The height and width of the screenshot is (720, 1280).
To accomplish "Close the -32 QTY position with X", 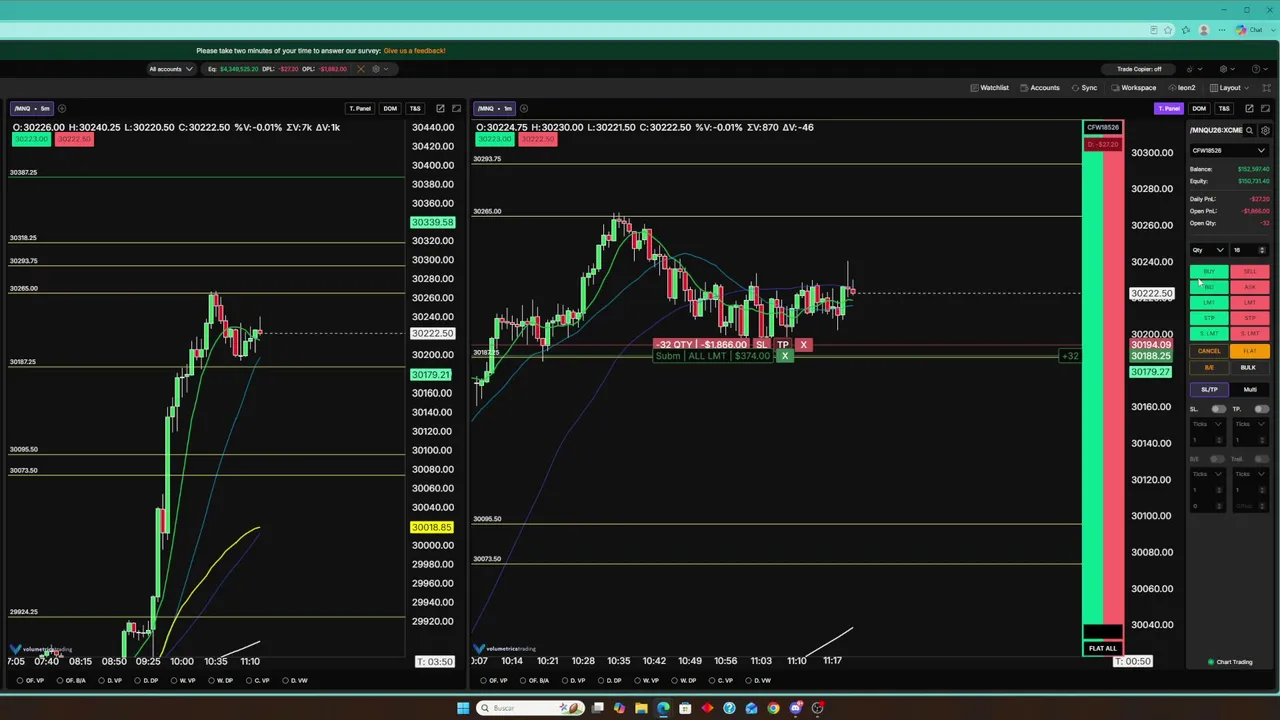I will coord(803,344).
